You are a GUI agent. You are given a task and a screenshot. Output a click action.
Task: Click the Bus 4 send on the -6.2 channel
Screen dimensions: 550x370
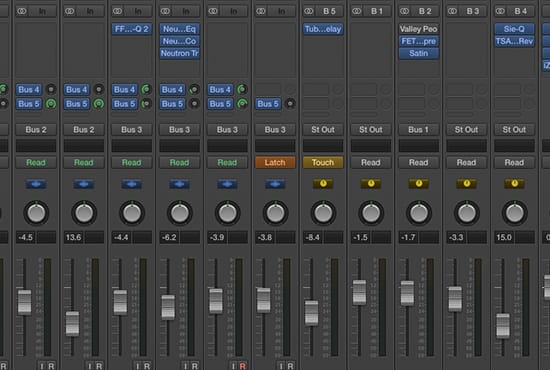coord(173,89)
